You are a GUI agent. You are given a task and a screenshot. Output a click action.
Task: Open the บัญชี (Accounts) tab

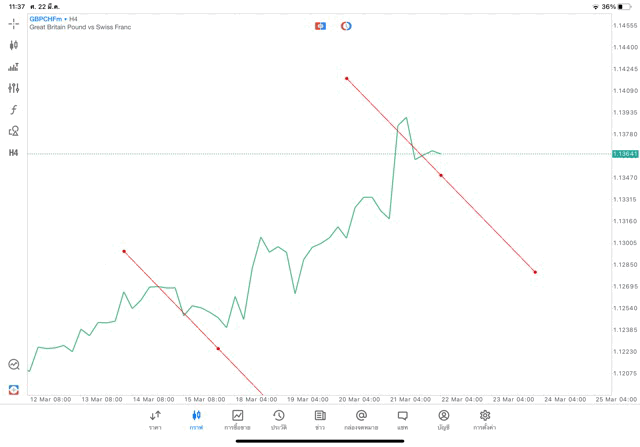click(443, 419)
